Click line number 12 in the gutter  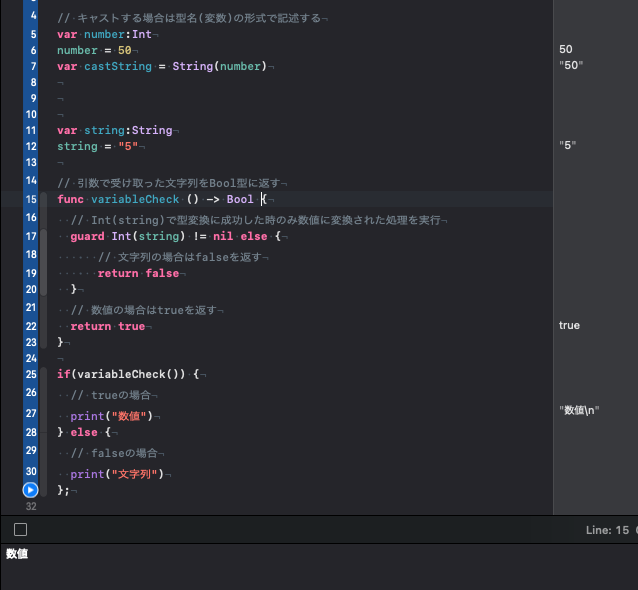[31, 146]
